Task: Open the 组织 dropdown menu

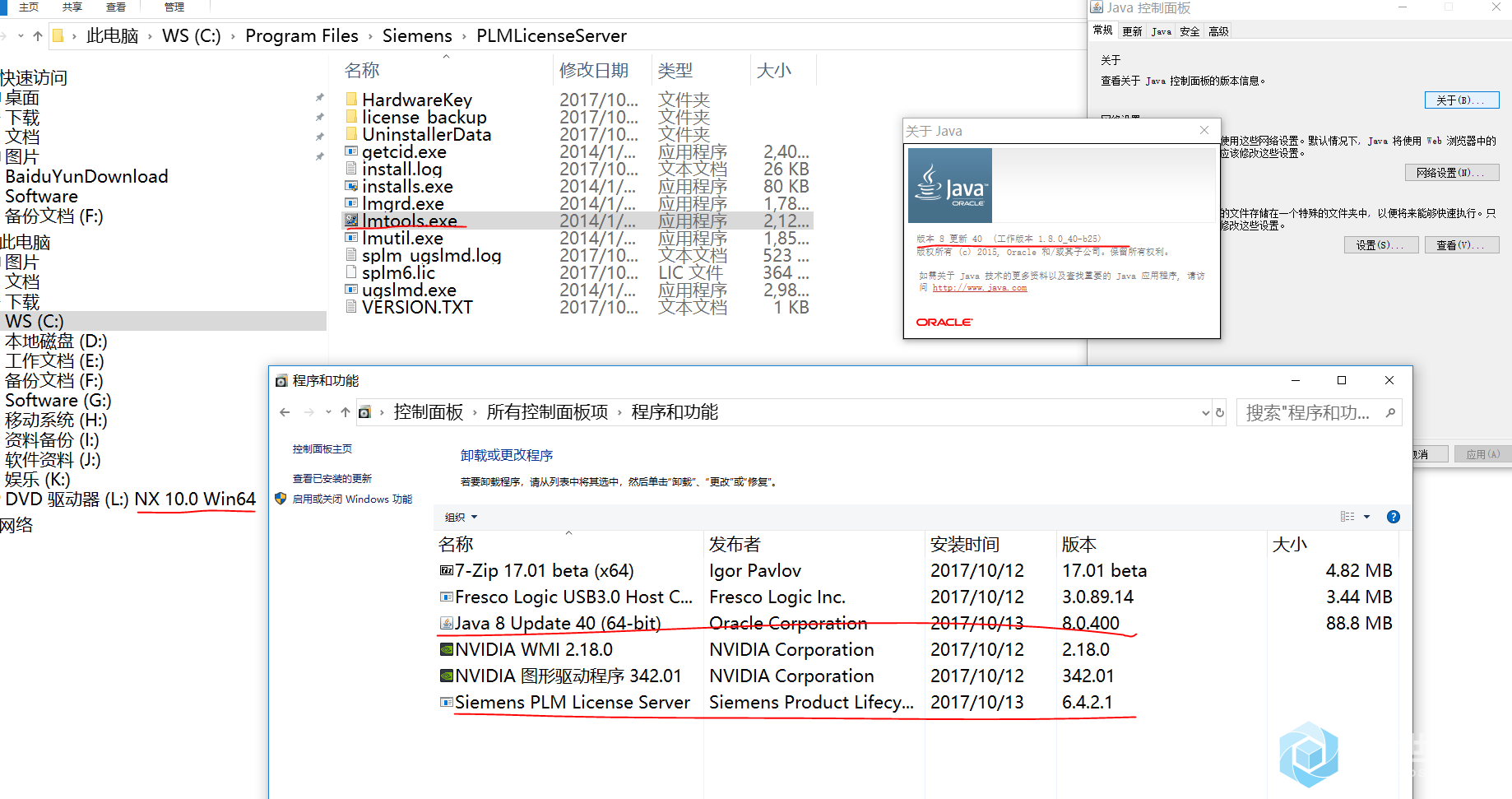Action: tap(461, 517)
